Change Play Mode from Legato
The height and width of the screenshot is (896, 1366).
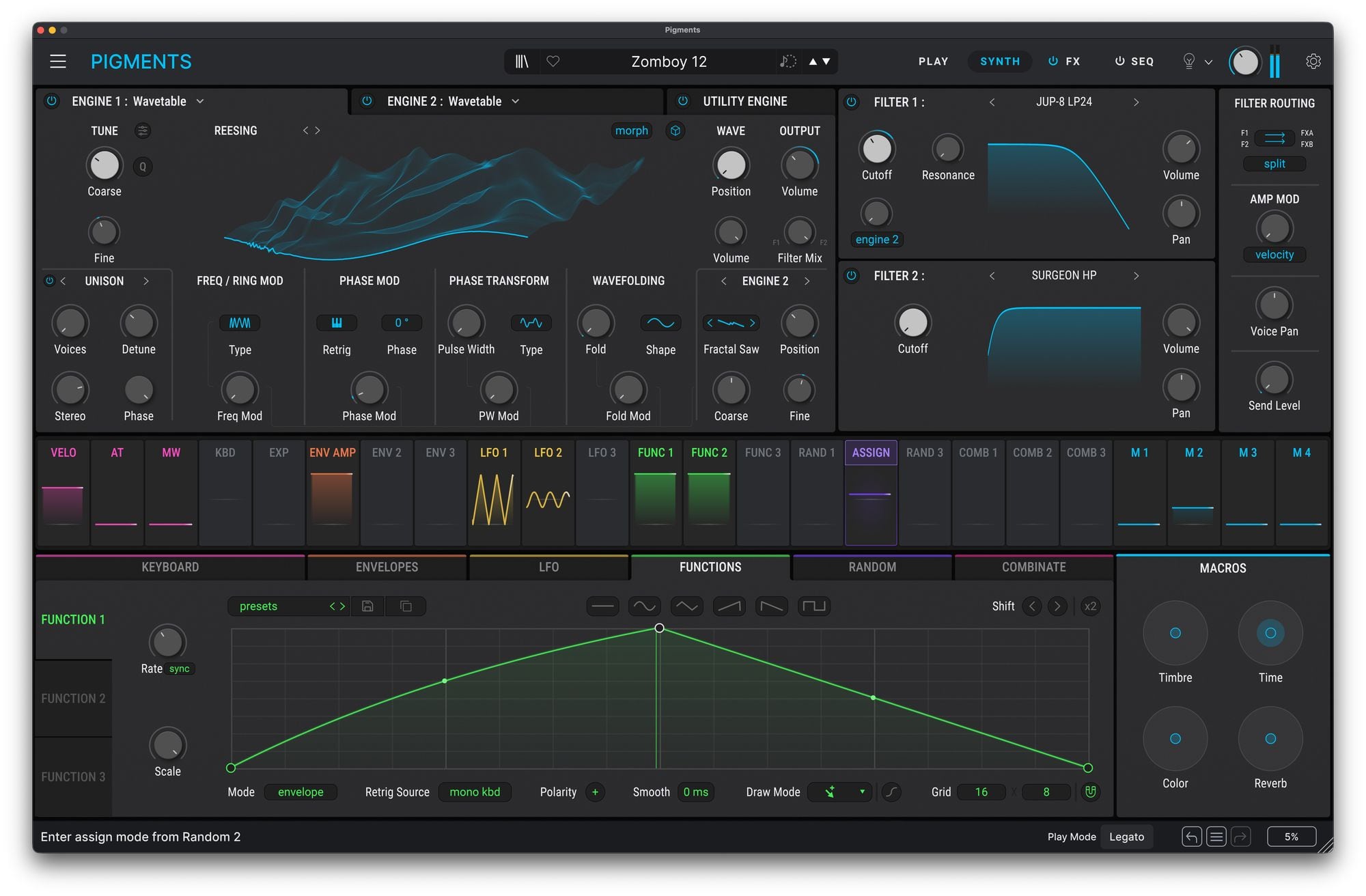click(1127, 836)
